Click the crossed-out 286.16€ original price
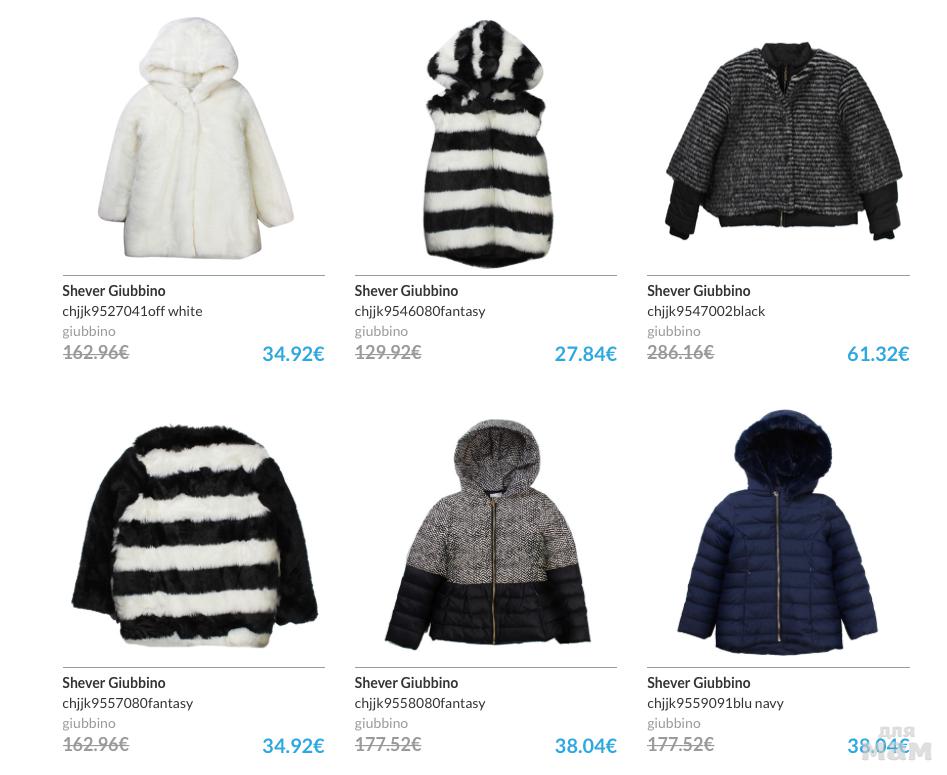This screenshot has height=775, width=947. click(x=680, y=352)
